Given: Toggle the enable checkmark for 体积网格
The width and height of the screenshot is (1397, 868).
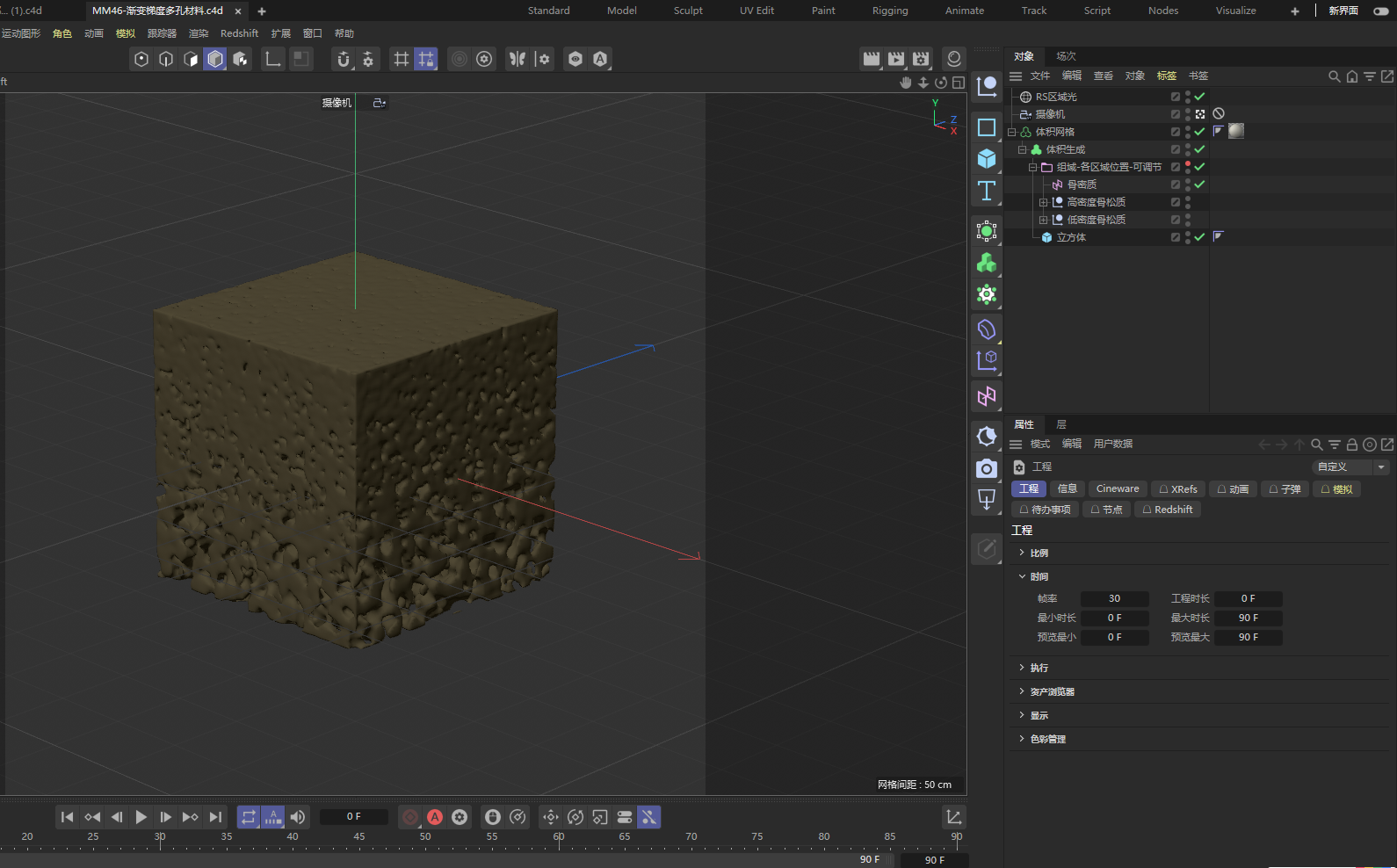Looking at the screenshot, I should [x=1199, y=132].
